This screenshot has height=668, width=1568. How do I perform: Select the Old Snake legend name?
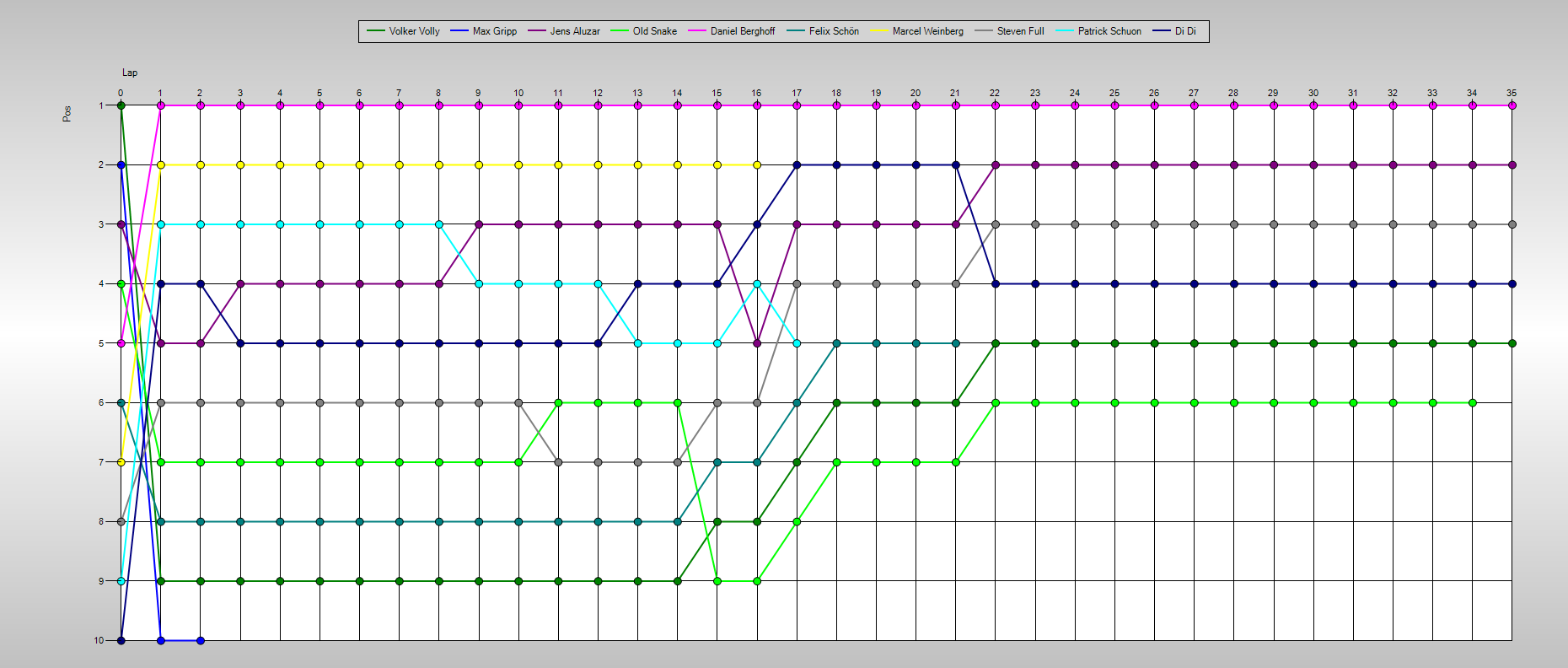(x=655, y=31)
